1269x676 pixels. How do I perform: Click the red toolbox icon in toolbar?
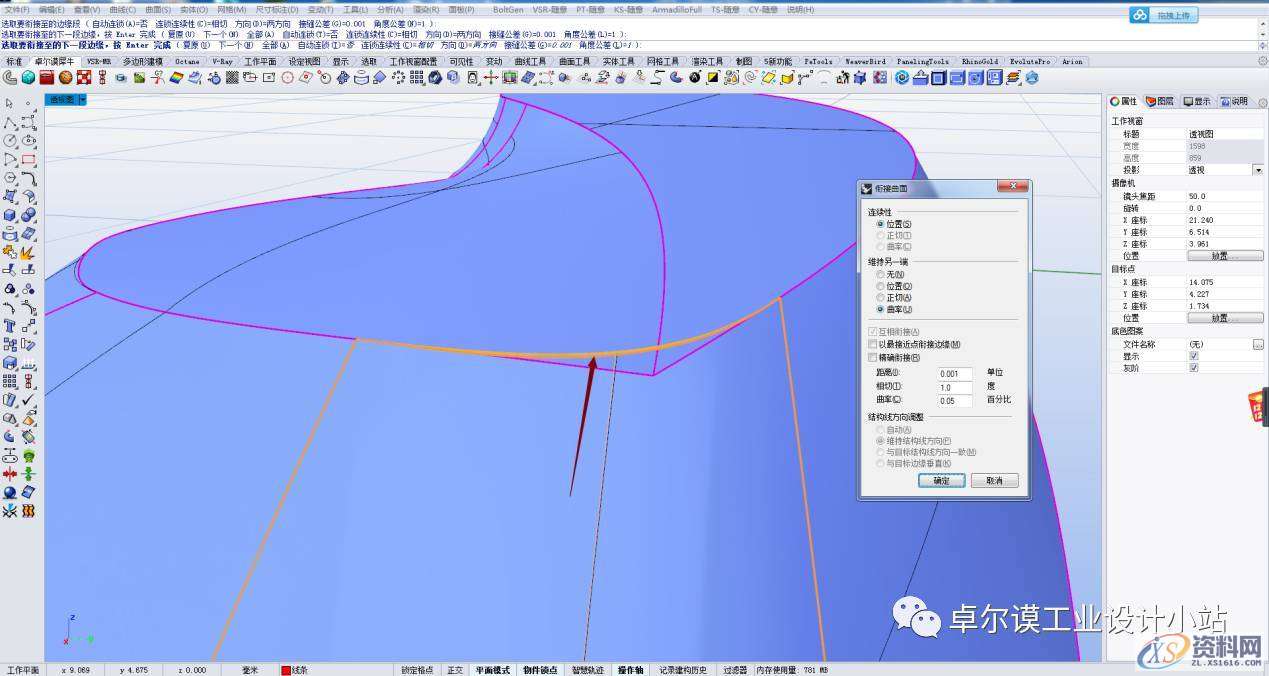[x=47, y=78]
